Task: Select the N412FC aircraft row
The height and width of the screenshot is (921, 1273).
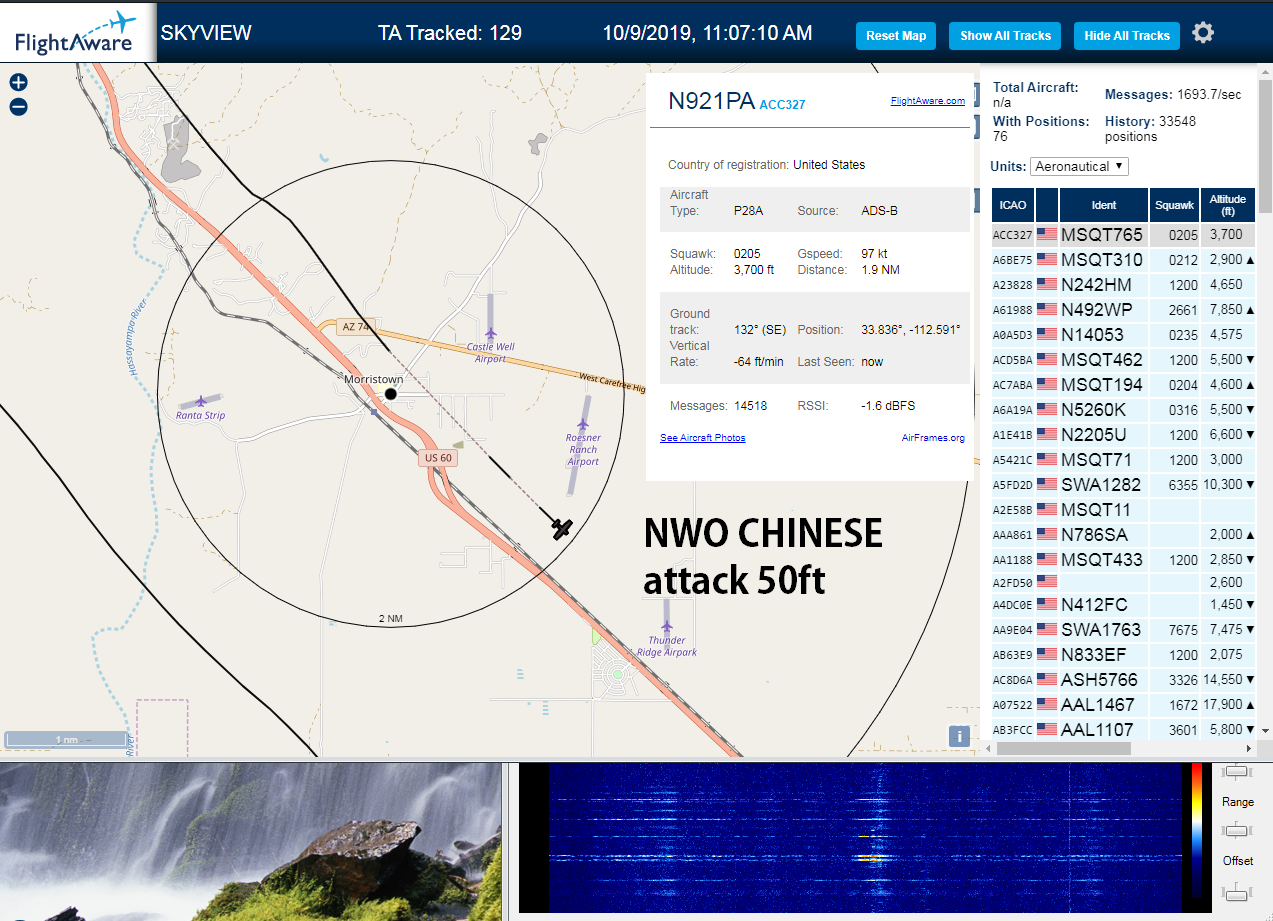Action: tap(1123, 605)
